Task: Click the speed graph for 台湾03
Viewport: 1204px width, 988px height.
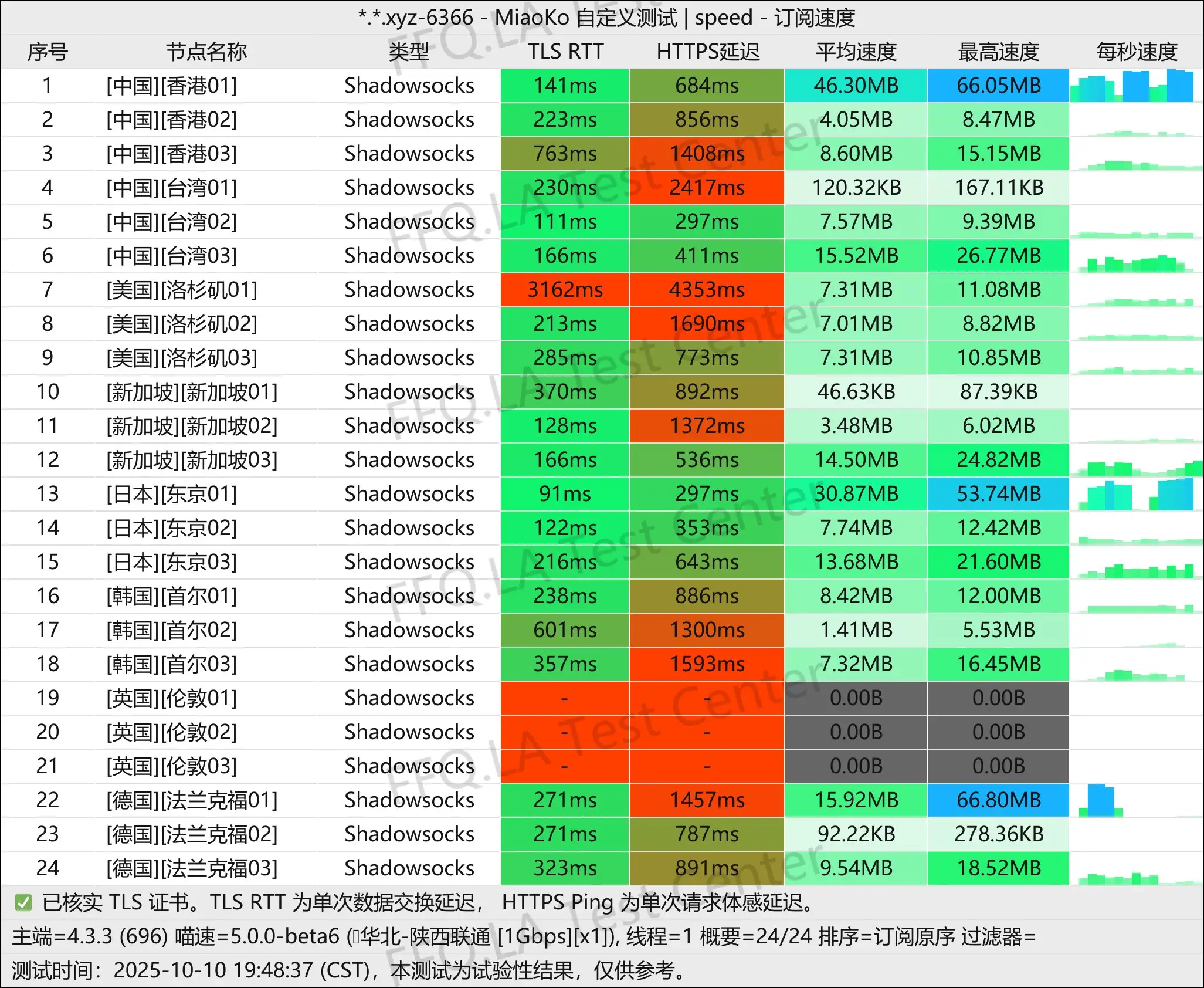Action: [x=1136, y=264]
